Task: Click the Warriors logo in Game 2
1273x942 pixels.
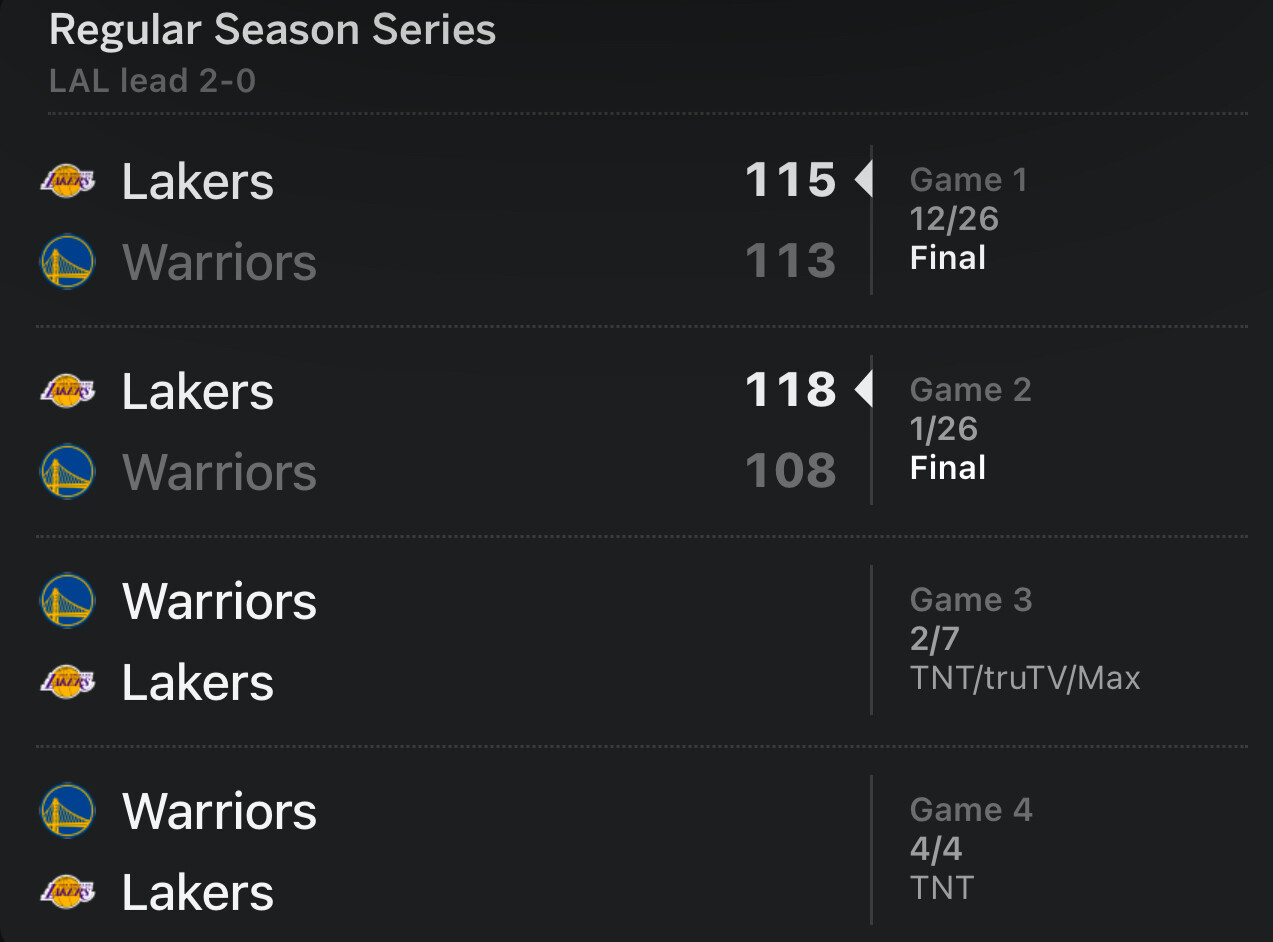Action: [68, 472]
